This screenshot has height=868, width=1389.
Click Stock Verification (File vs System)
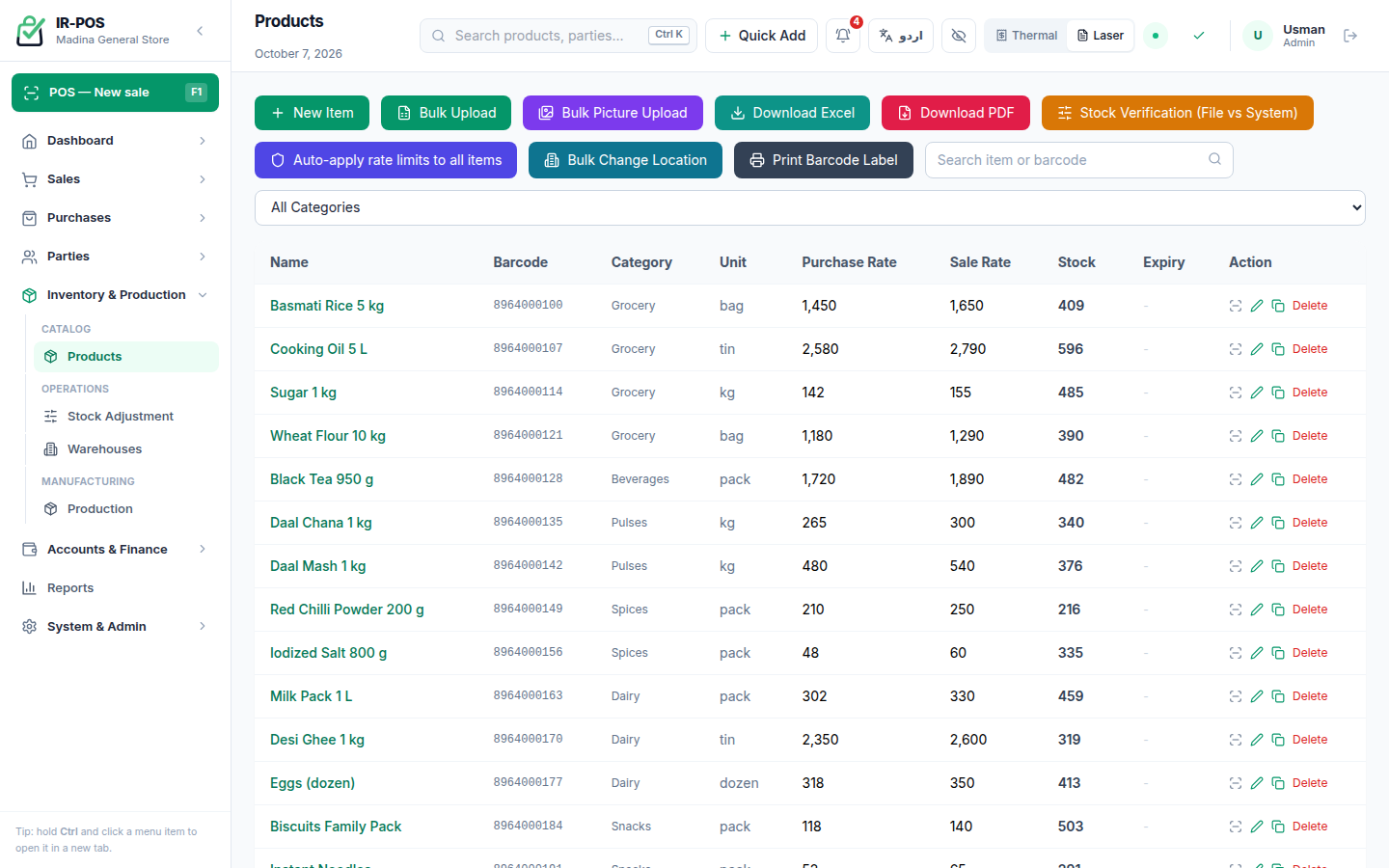pos(1178,113)
